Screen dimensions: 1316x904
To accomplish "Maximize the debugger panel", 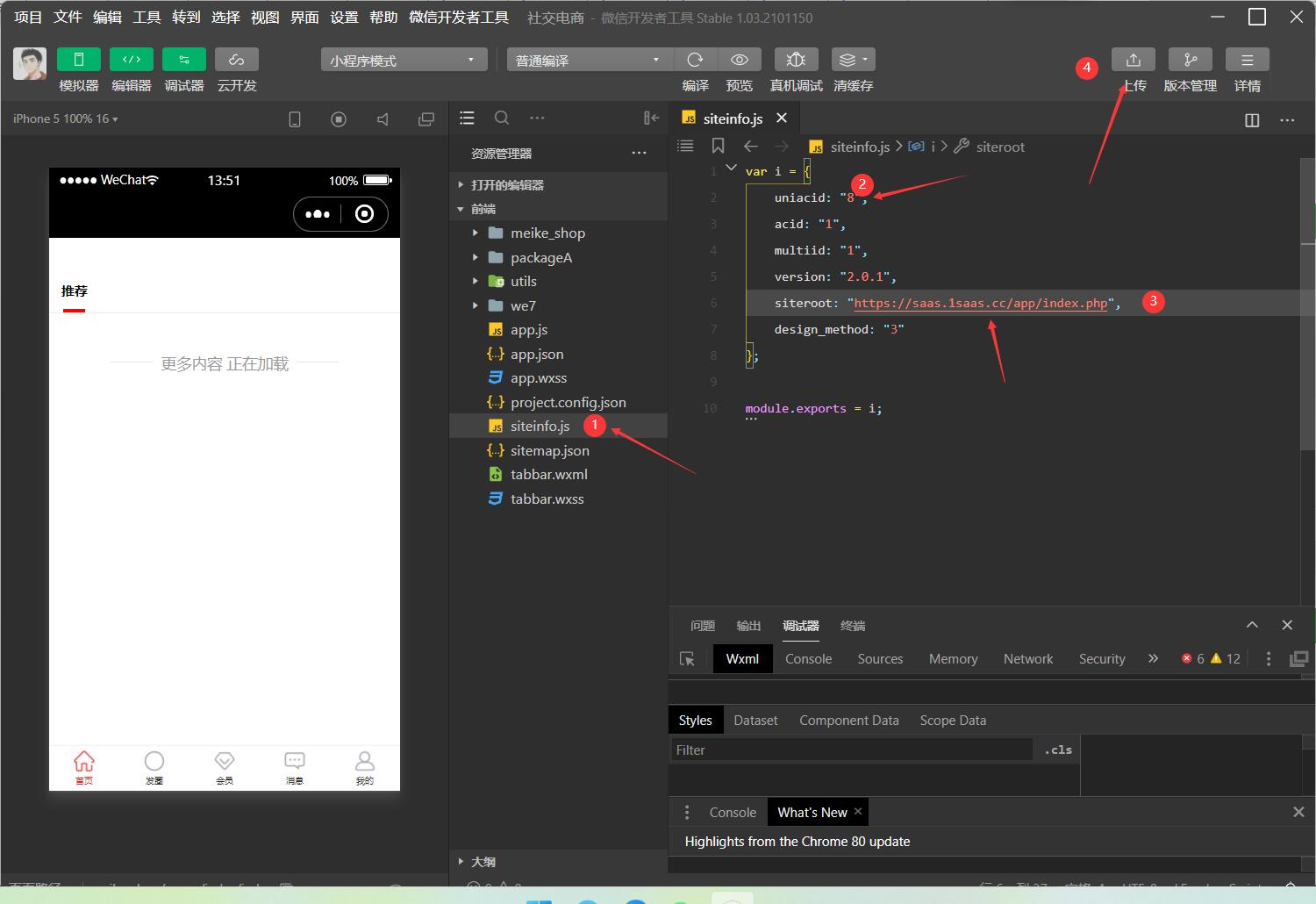I will (1252, 625).
